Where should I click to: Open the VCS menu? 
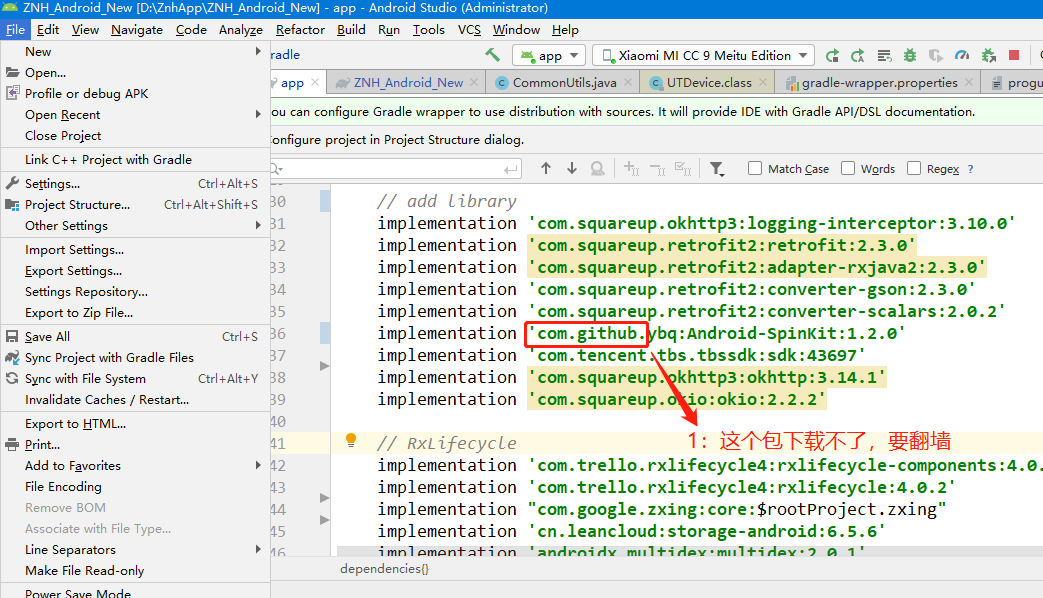(469, 30)
